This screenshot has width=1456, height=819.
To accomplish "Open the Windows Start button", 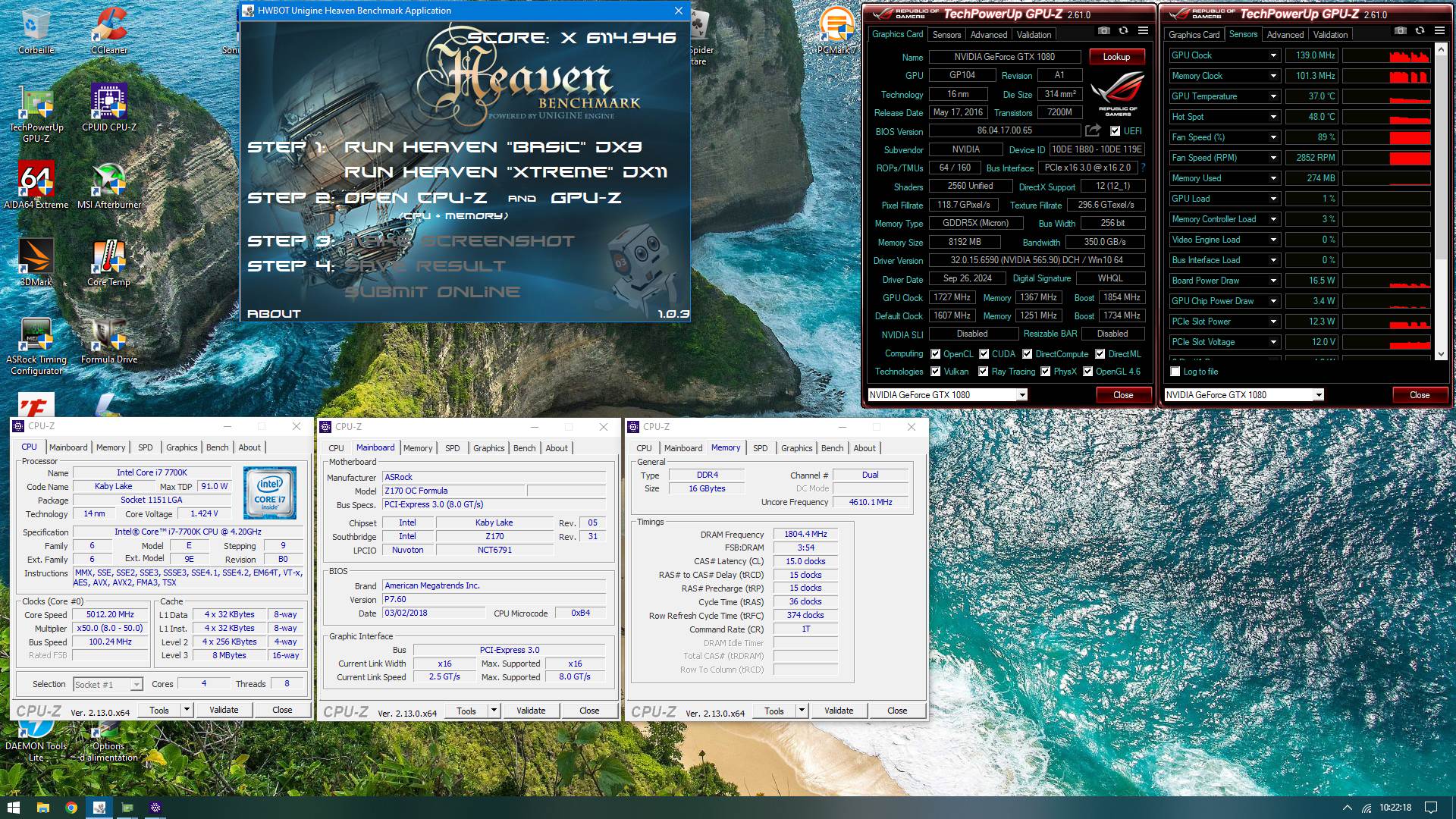I will (x=14, y=808).
